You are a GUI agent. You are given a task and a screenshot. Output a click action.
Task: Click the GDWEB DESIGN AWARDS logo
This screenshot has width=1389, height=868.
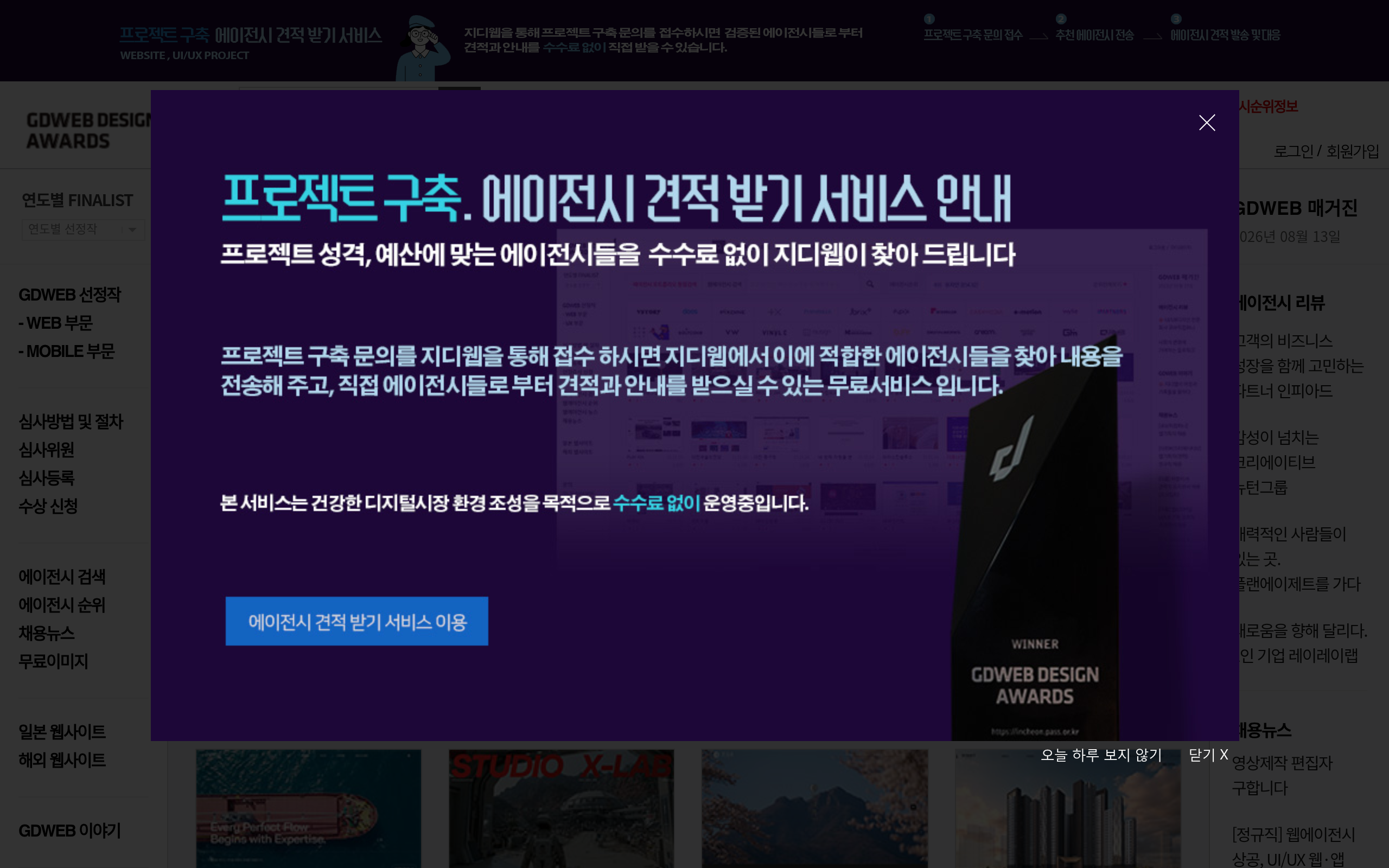tap(89, 130)
